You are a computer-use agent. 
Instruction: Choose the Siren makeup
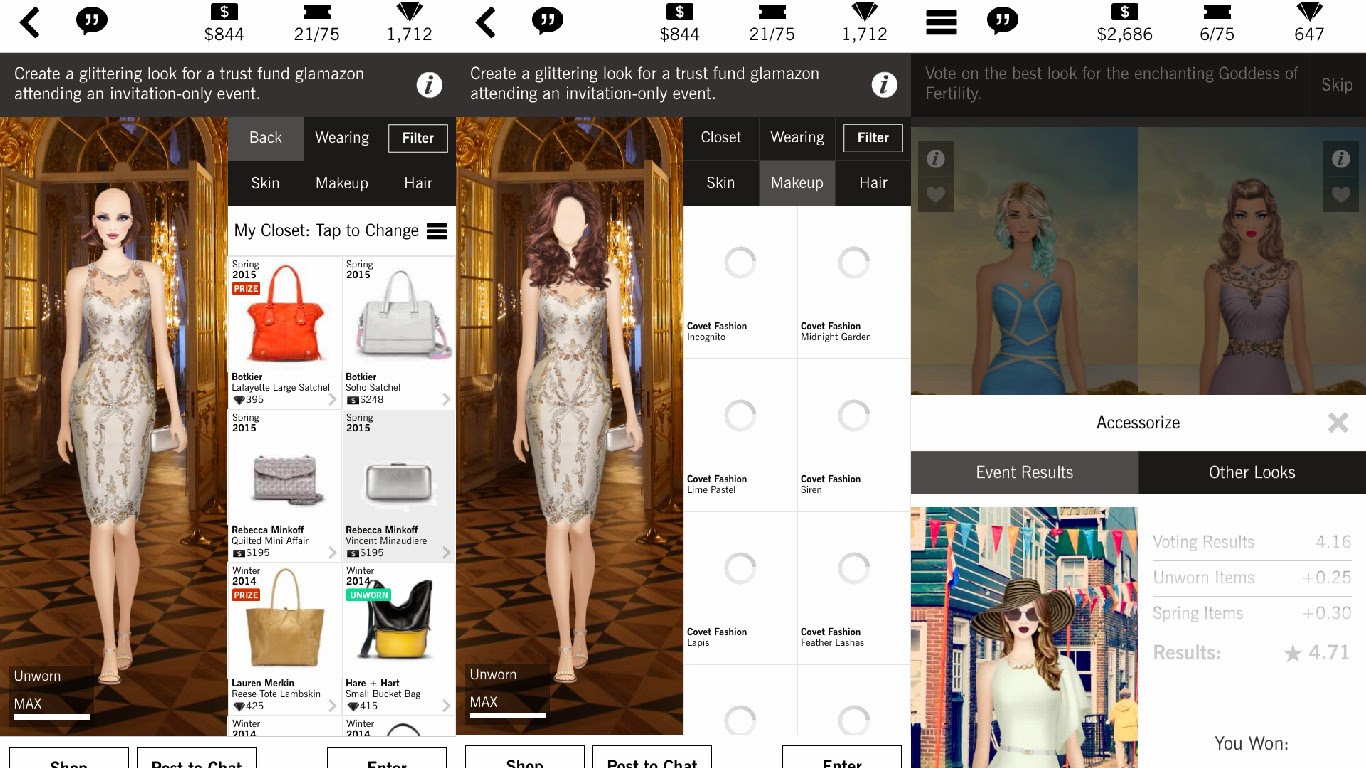click(854, 435)
